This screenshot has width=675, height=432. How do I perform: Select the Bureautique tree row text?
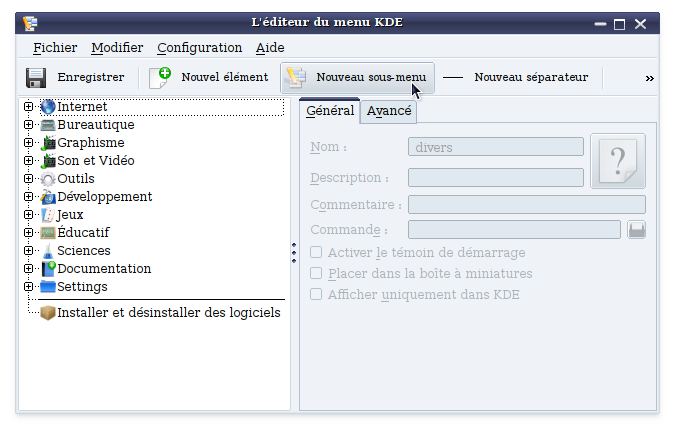[x=96, y=125]
